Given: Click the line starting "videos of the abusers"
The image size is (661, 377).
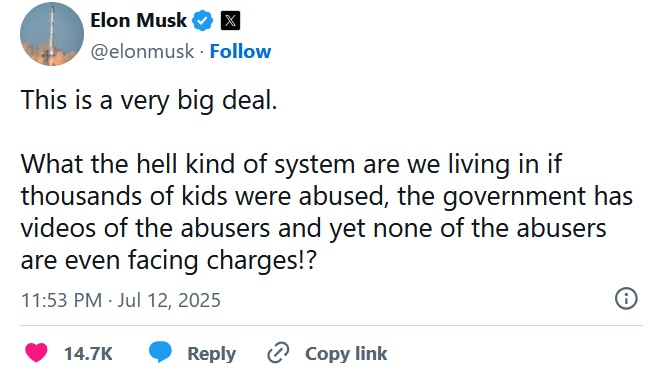Looking at the screenshot, I should coord(314,229).
